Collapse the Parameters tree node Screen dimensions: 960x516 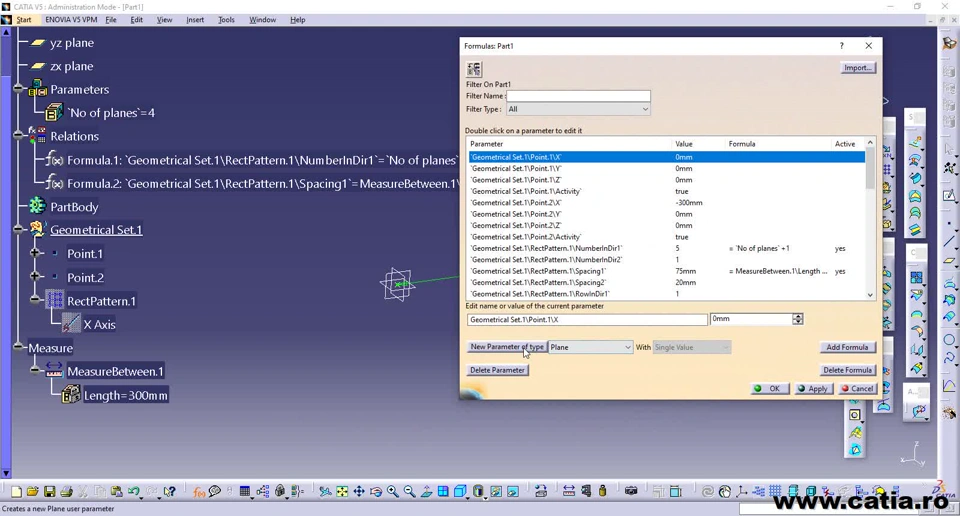click(x=18, y=89)
